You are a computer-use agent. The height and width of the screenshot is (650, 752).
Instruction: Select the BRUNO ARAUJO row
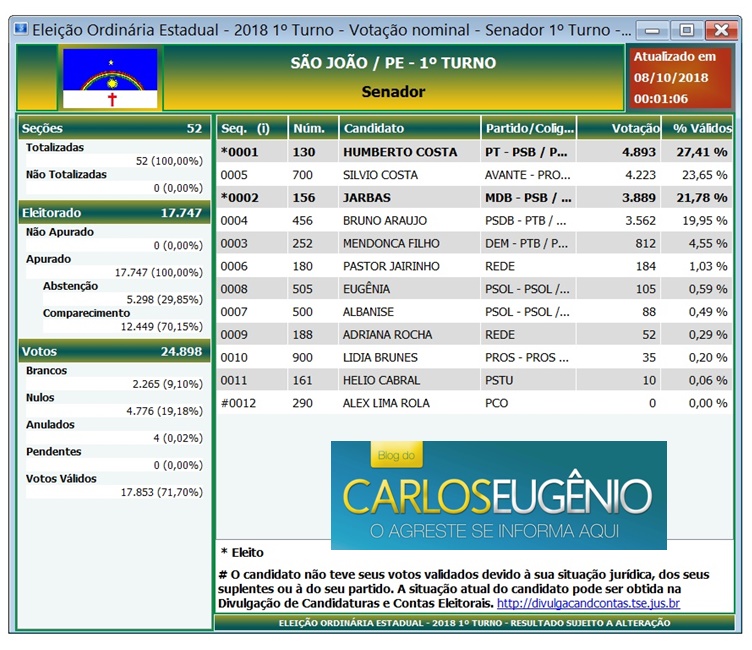click(x=474, y=221)
